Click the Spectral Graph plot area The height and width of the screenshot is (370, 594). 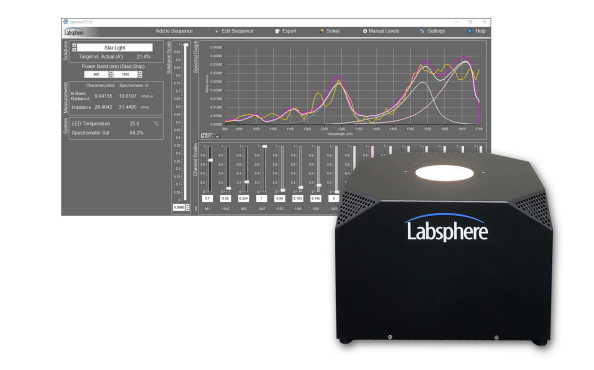352,86
